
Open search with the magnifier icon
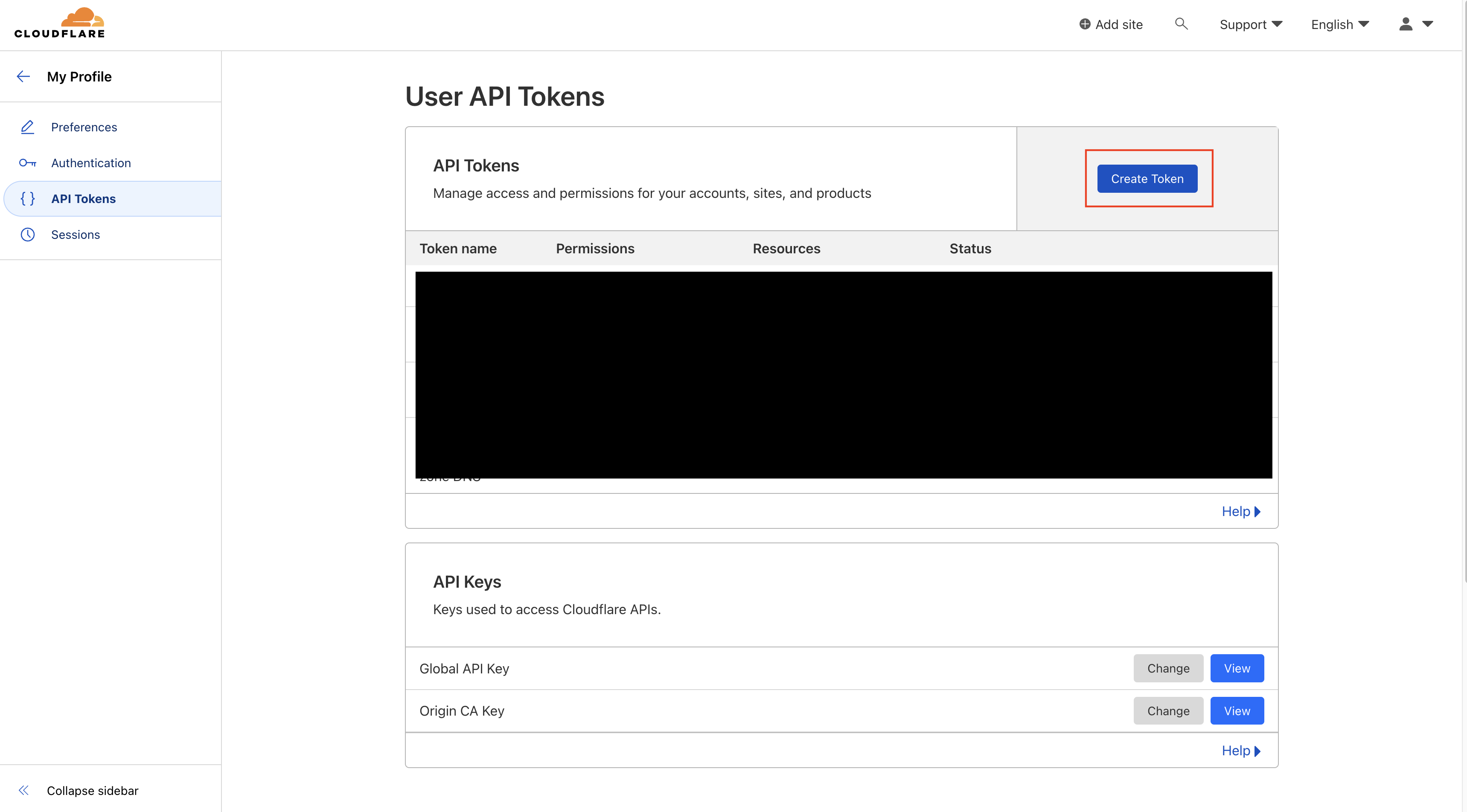[1181, 24]
